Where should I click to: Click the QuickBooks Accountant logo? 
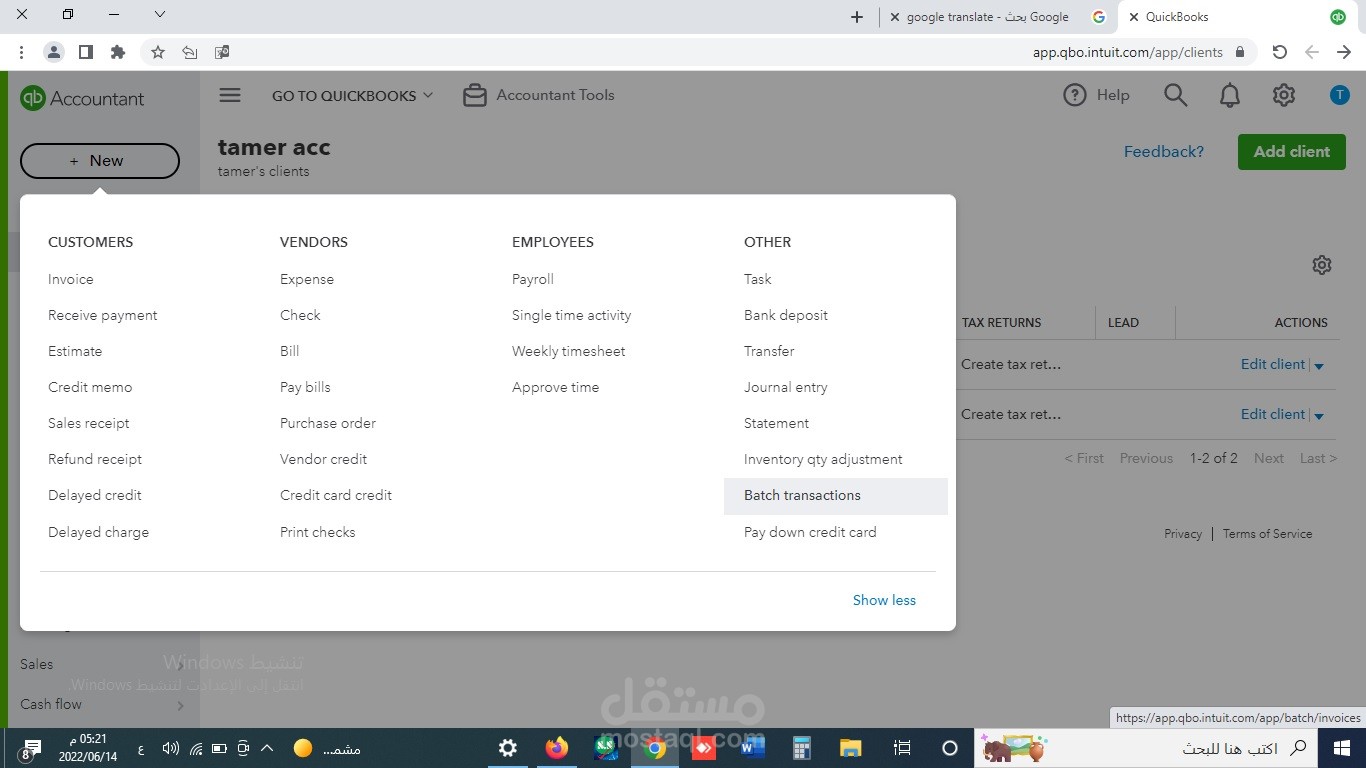82,98
